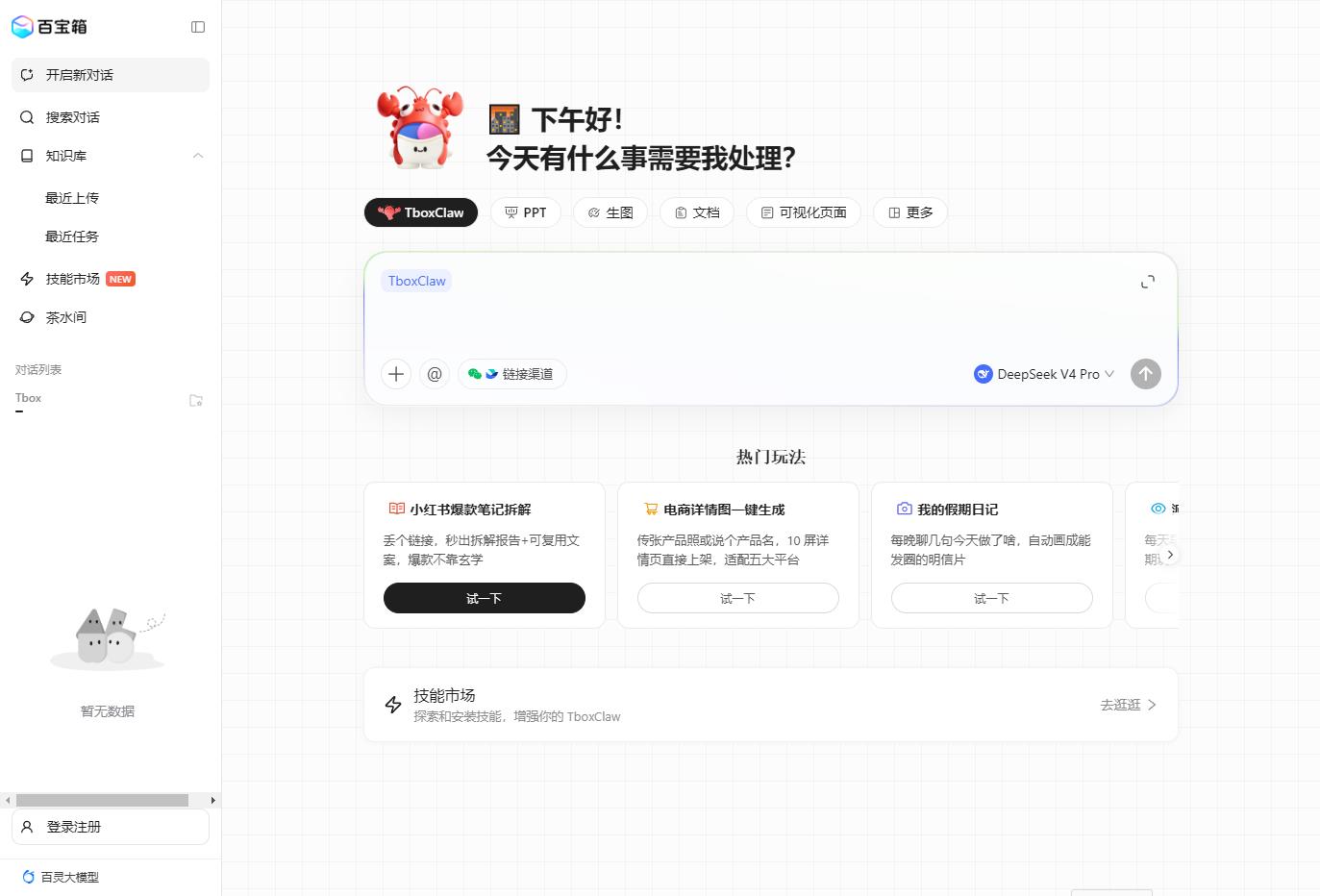Click the sidebar horizontal scrollbar
Viewport: 1320px width, 896px height.
tap(102, 800)
